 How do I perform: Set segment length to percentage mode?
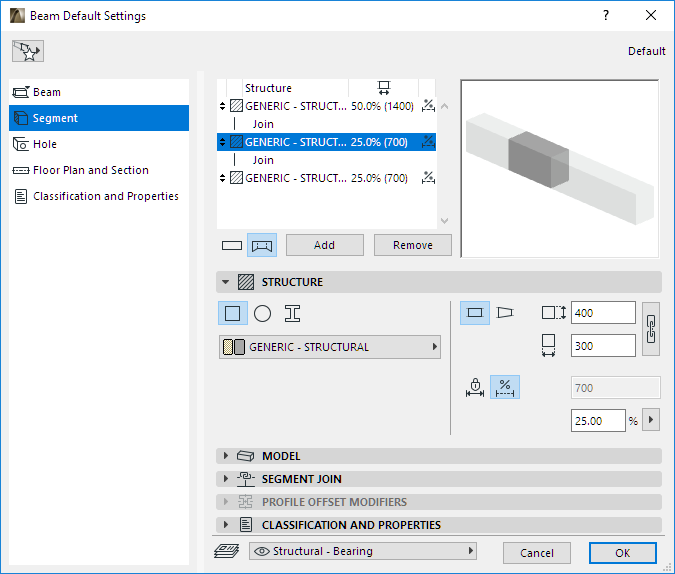click(x=505, y=387)
